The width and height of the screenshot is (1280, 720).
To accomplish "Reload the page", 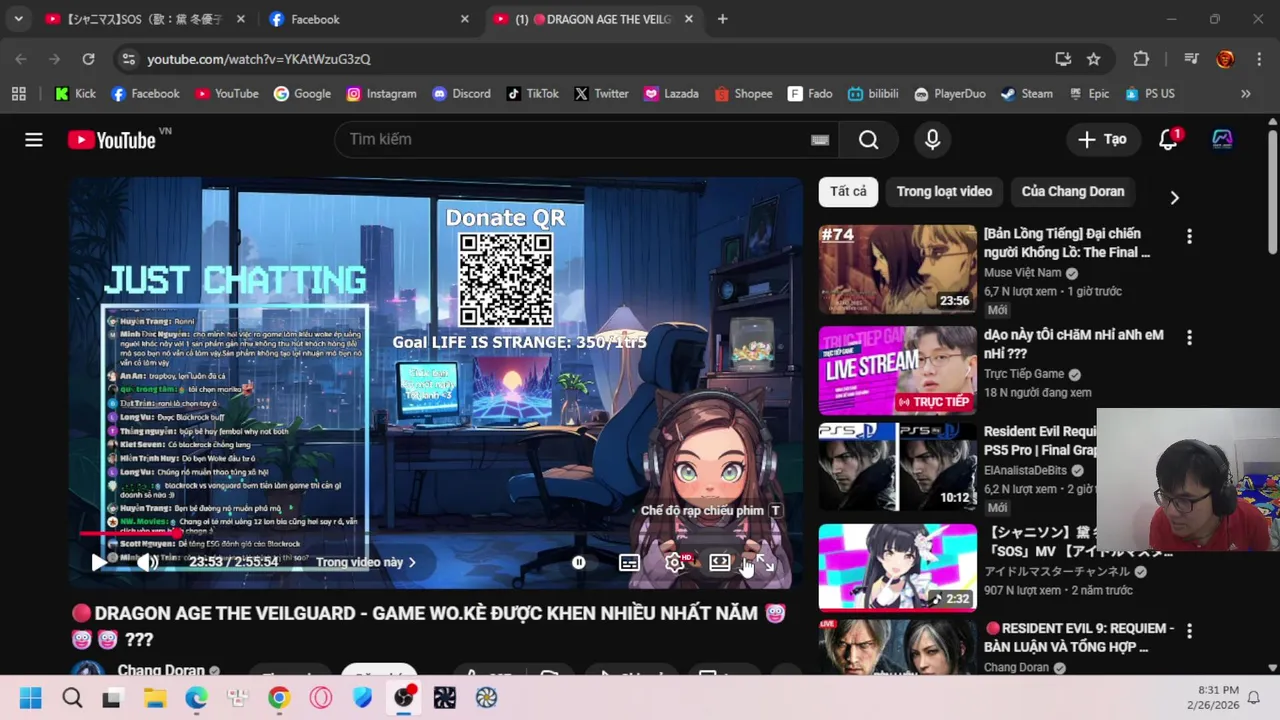I will [88, 59].
